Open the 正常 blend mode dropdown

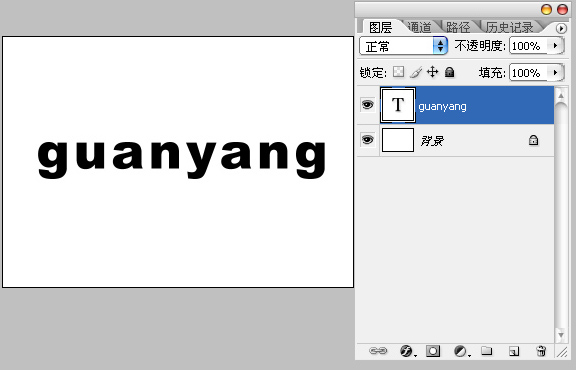click(x=403, y=46)
